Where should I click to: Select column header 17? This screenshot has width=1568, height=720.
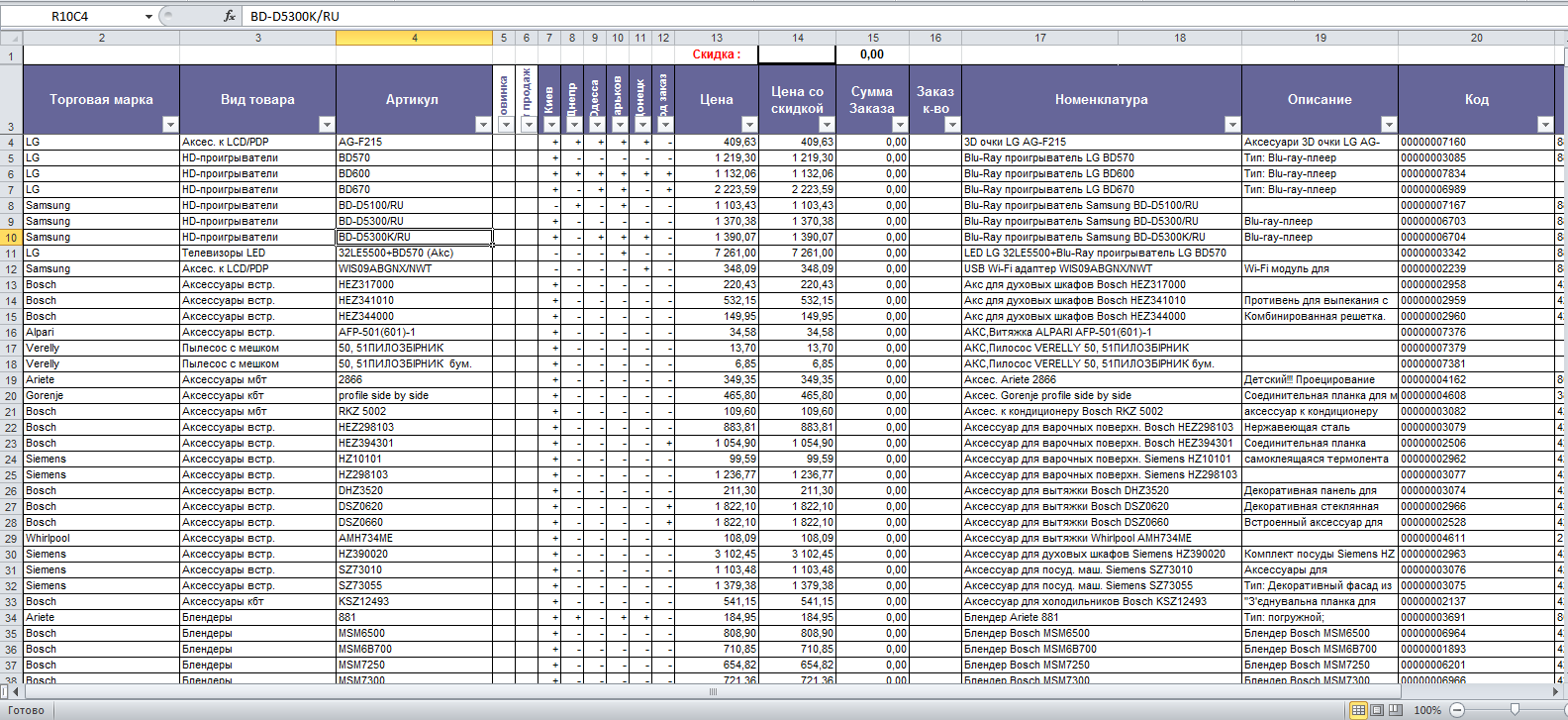tap(1040, 38)
